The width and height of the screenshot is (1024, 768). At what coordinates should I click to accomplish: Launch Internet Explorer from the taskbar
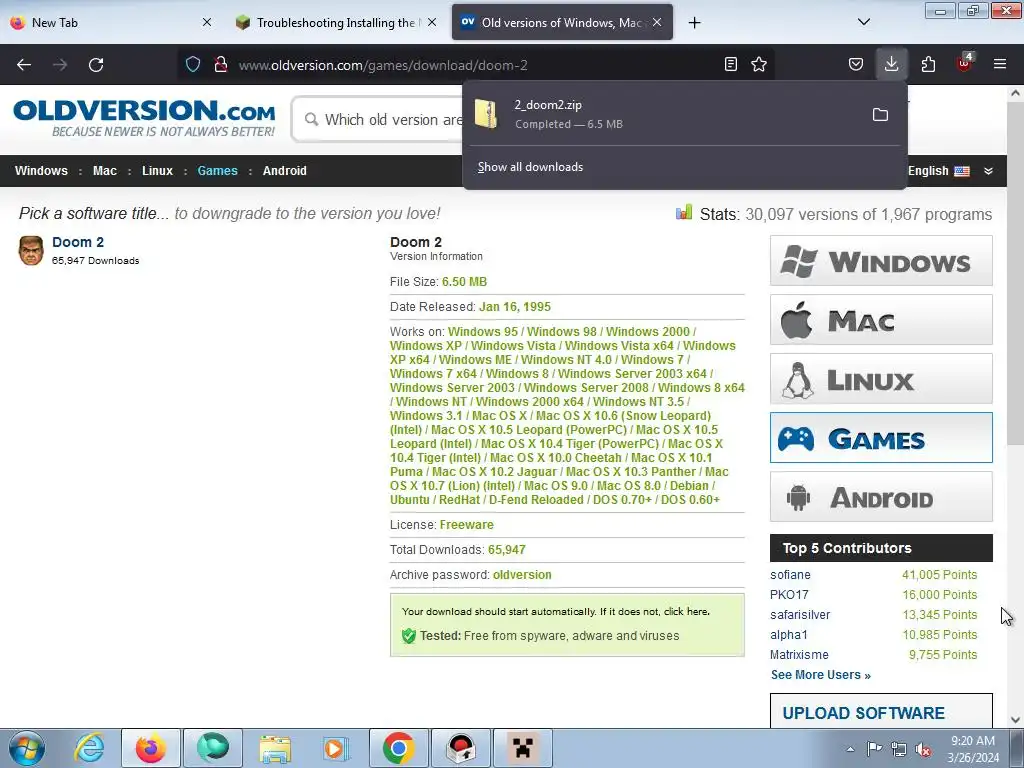pos(89,748)
